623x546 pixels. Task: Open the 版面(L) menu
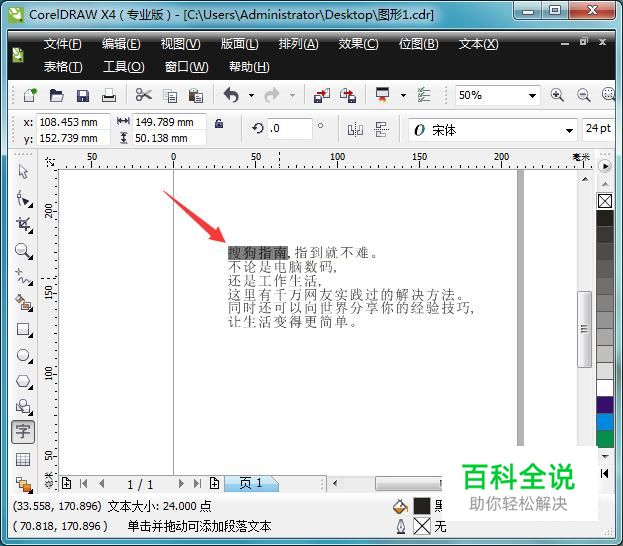tap(240, 44)
